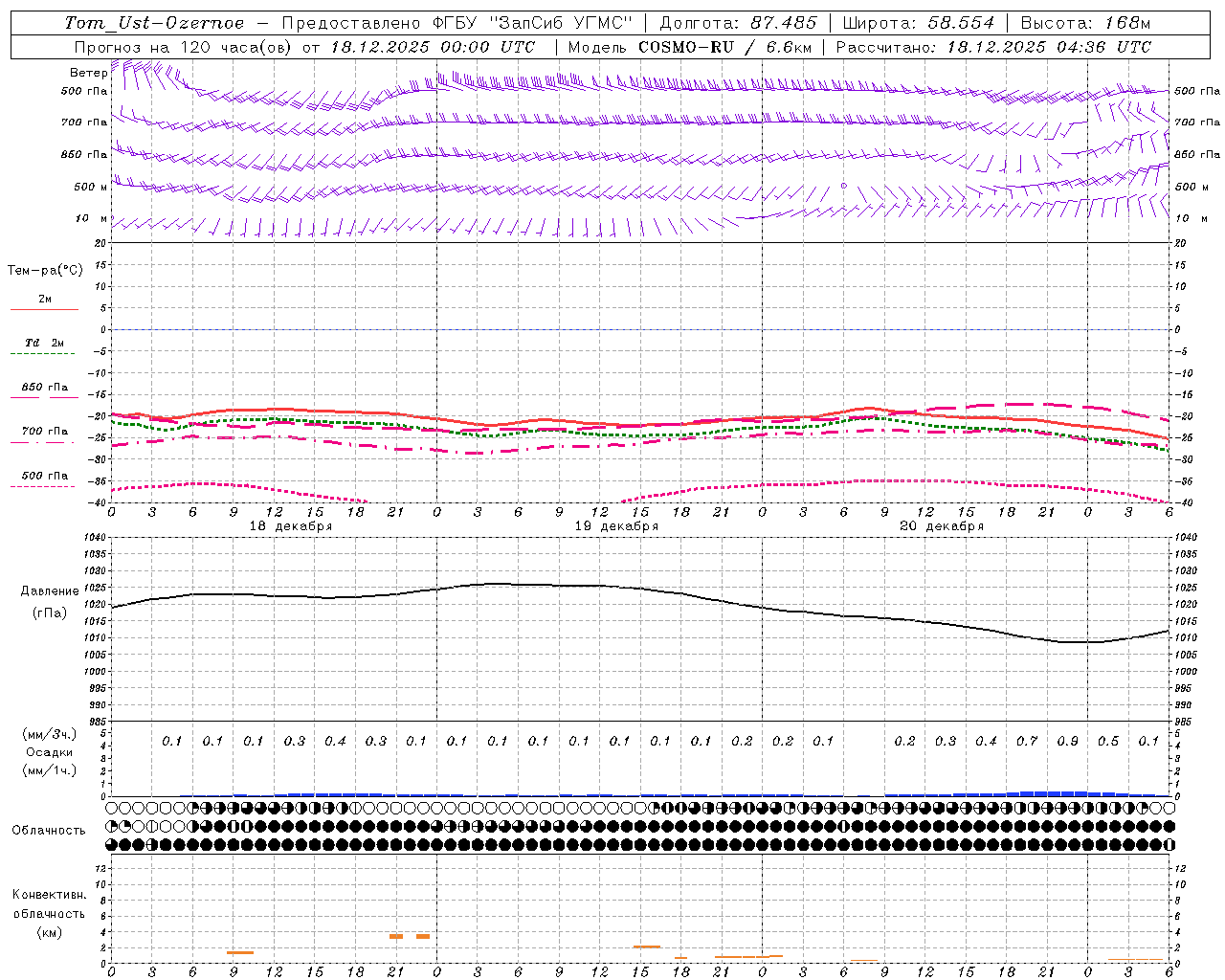
Task: Select the "Td 2м" dew point legend entry
Action: (44, 343)
